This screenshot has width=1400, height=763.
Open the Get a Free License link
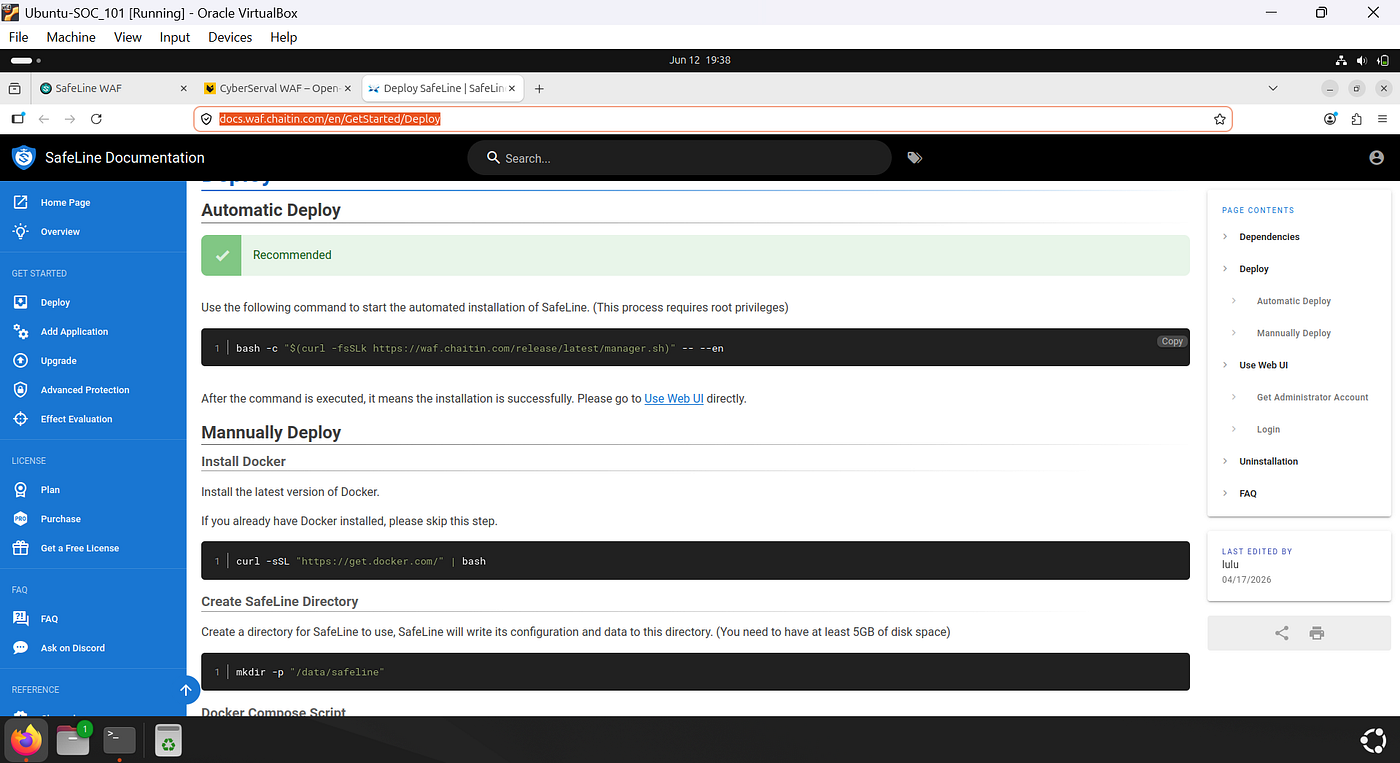(80, 548)
